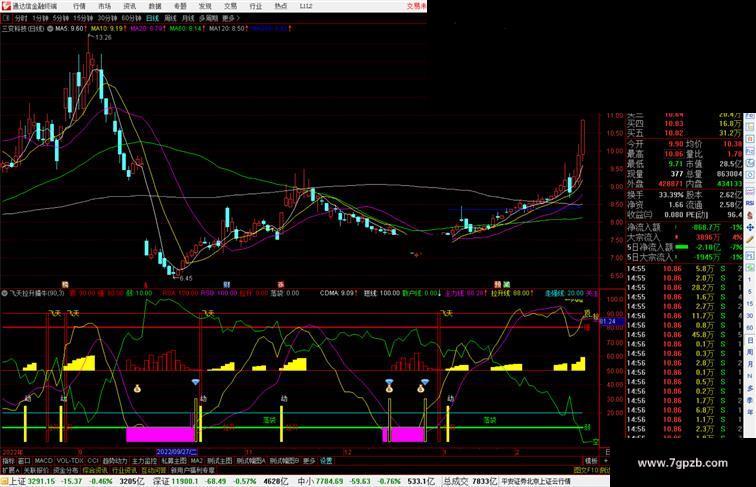This screenshot has height=487, width=756.
Task: Open the 互动问答 tab
Action: click(x=153, y=470)
